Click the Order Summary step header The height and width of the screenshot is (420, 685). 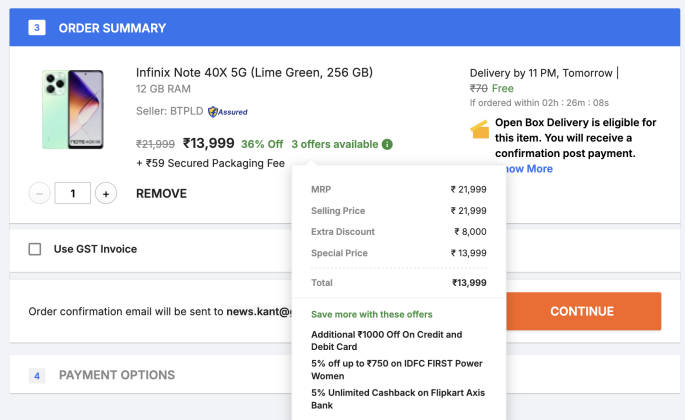(x=106, y=27)
